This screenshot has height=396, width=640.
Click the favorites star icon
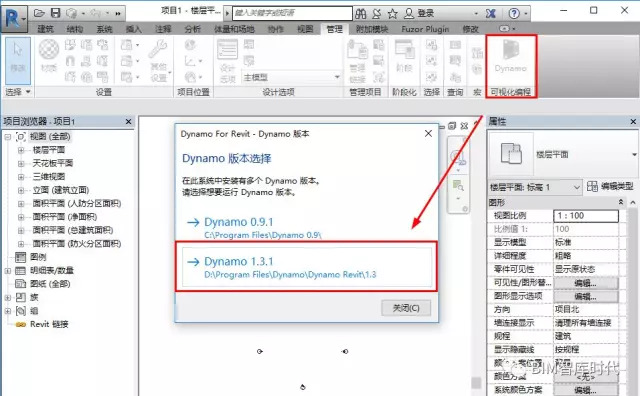393,14
